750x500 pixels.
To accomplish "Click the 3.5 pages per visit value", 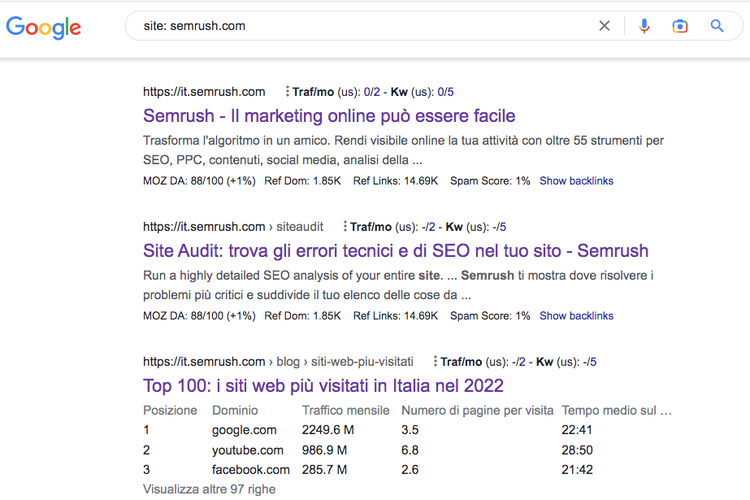I will tap(410, 430).
